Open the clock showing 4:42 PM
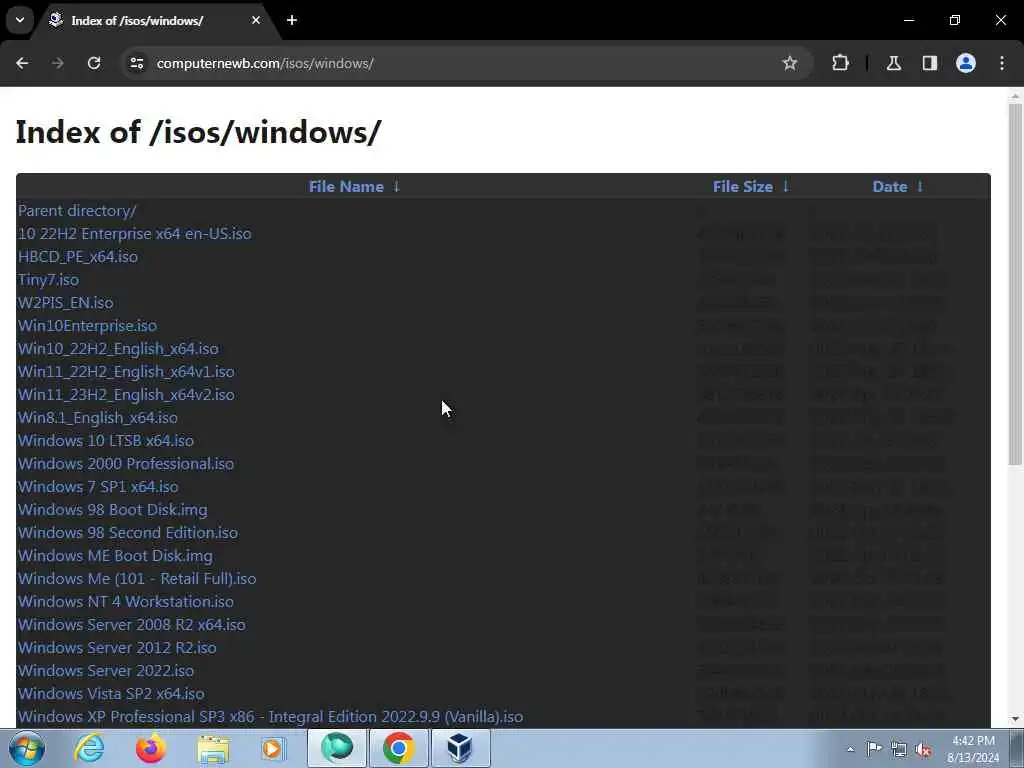Screen dimensions: 1024x768 tap(973, 749)
